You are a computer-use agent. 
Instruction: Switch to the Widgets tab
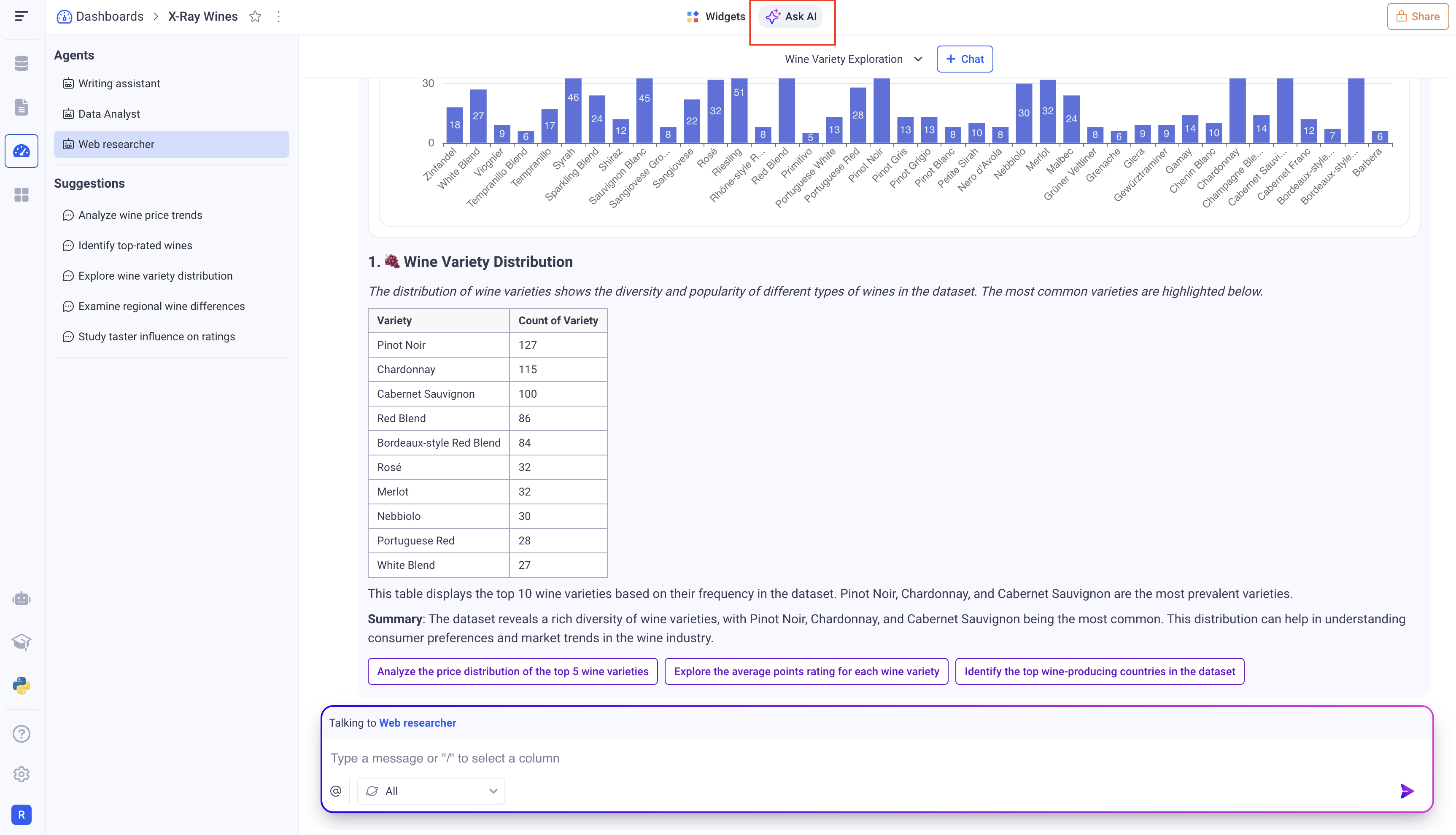716,16
